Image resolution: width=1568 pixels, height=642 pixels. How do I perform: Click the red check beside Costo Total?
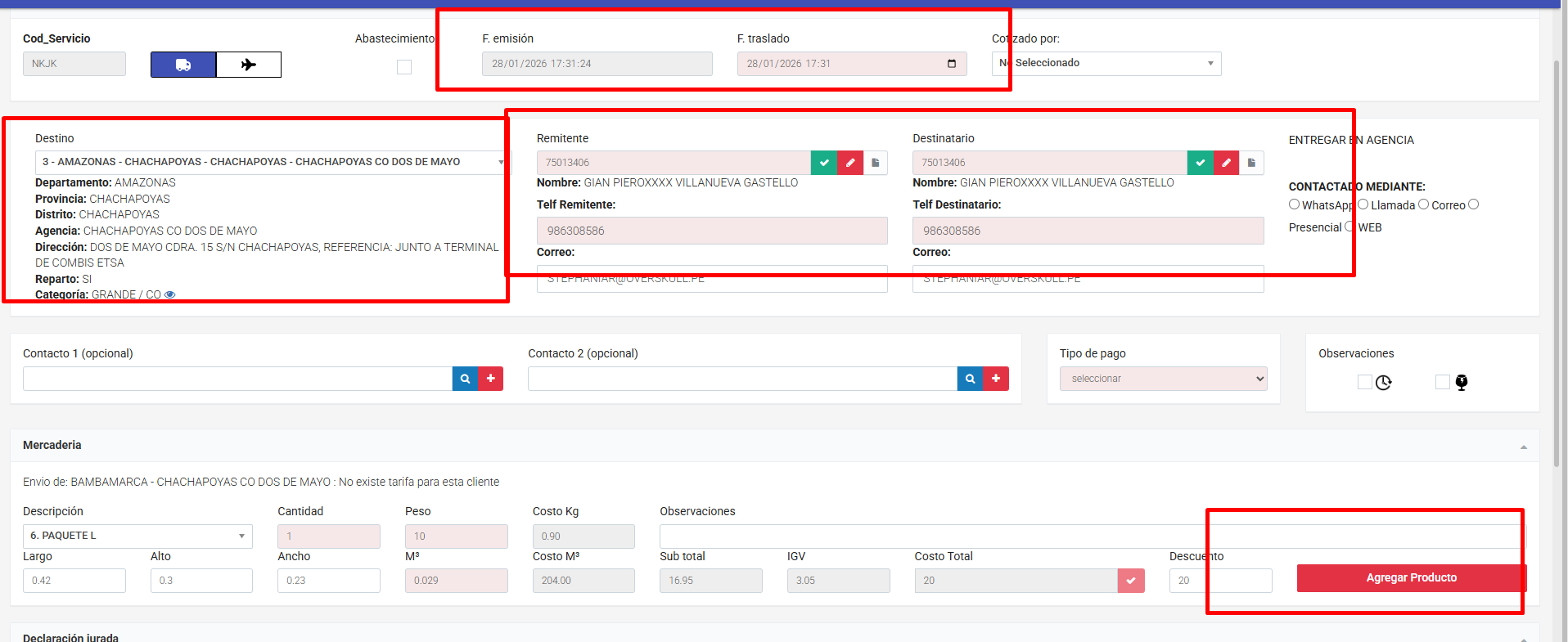click(x=1131, y=581)
